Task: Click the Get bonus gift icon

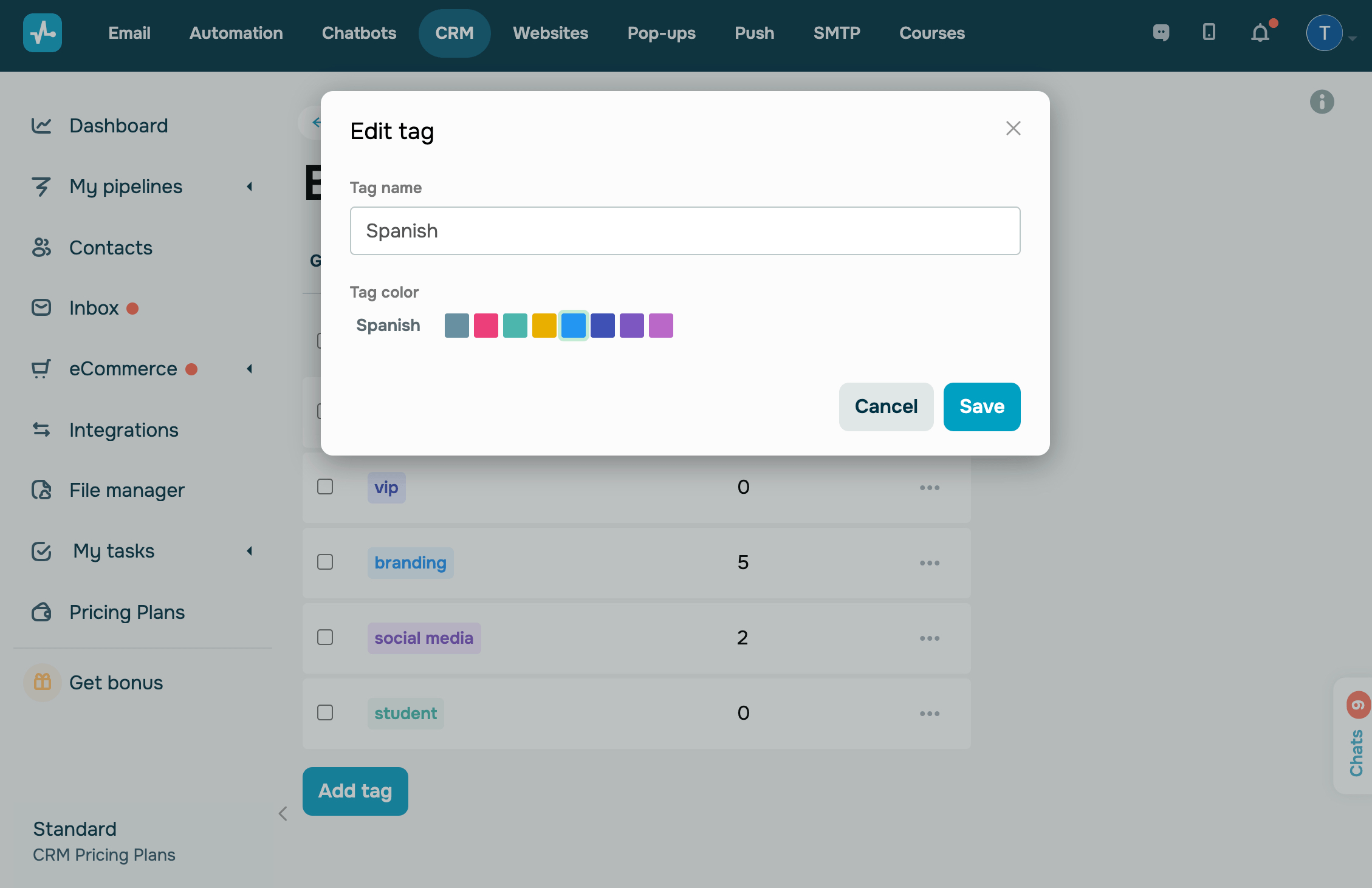Action: (x=42, y=682)
